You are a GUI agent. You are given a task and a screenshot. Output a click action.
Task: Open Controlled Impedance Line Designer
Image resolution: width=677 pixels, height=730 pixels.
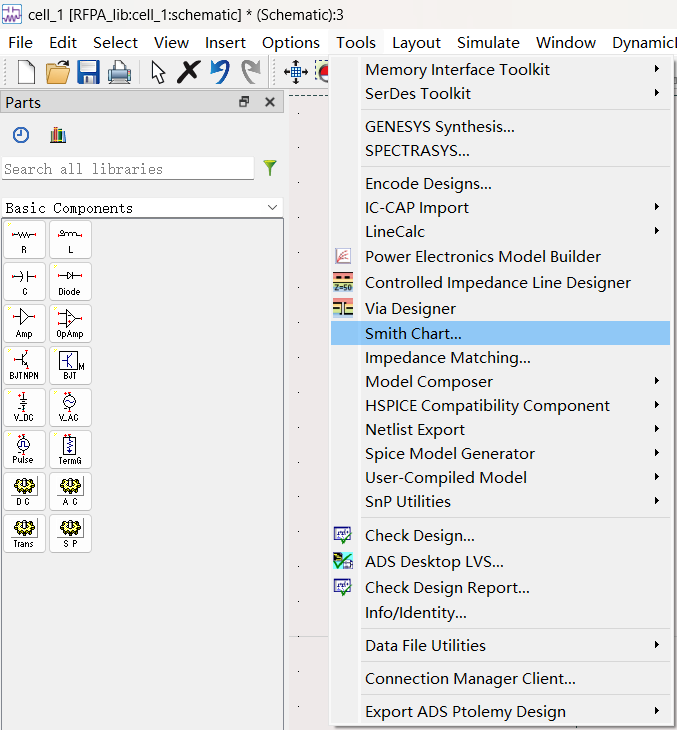click(x=501, y=283)
